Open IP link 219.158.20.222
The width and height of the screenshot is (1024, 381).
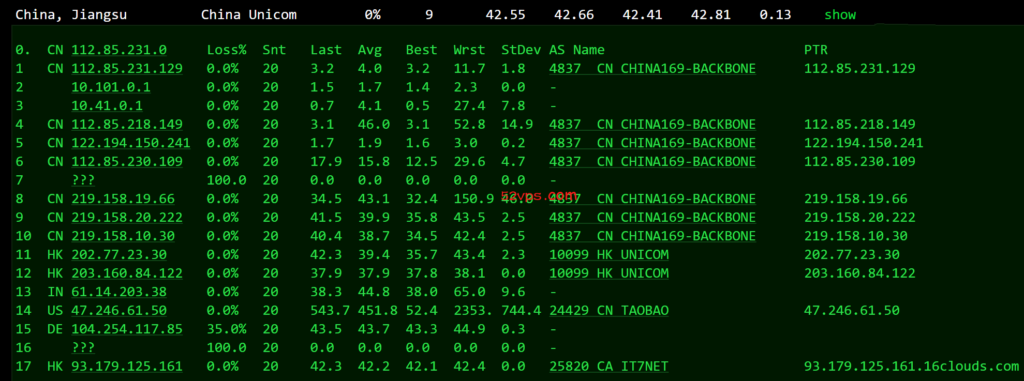[127, 217]
